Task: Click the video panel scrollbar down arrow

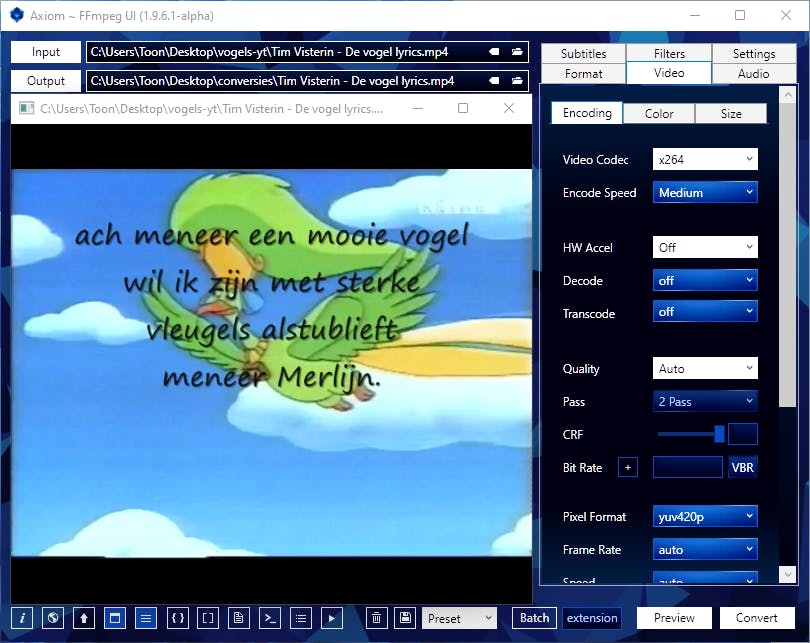Action: pyautogui.click(x=787, y=573)
